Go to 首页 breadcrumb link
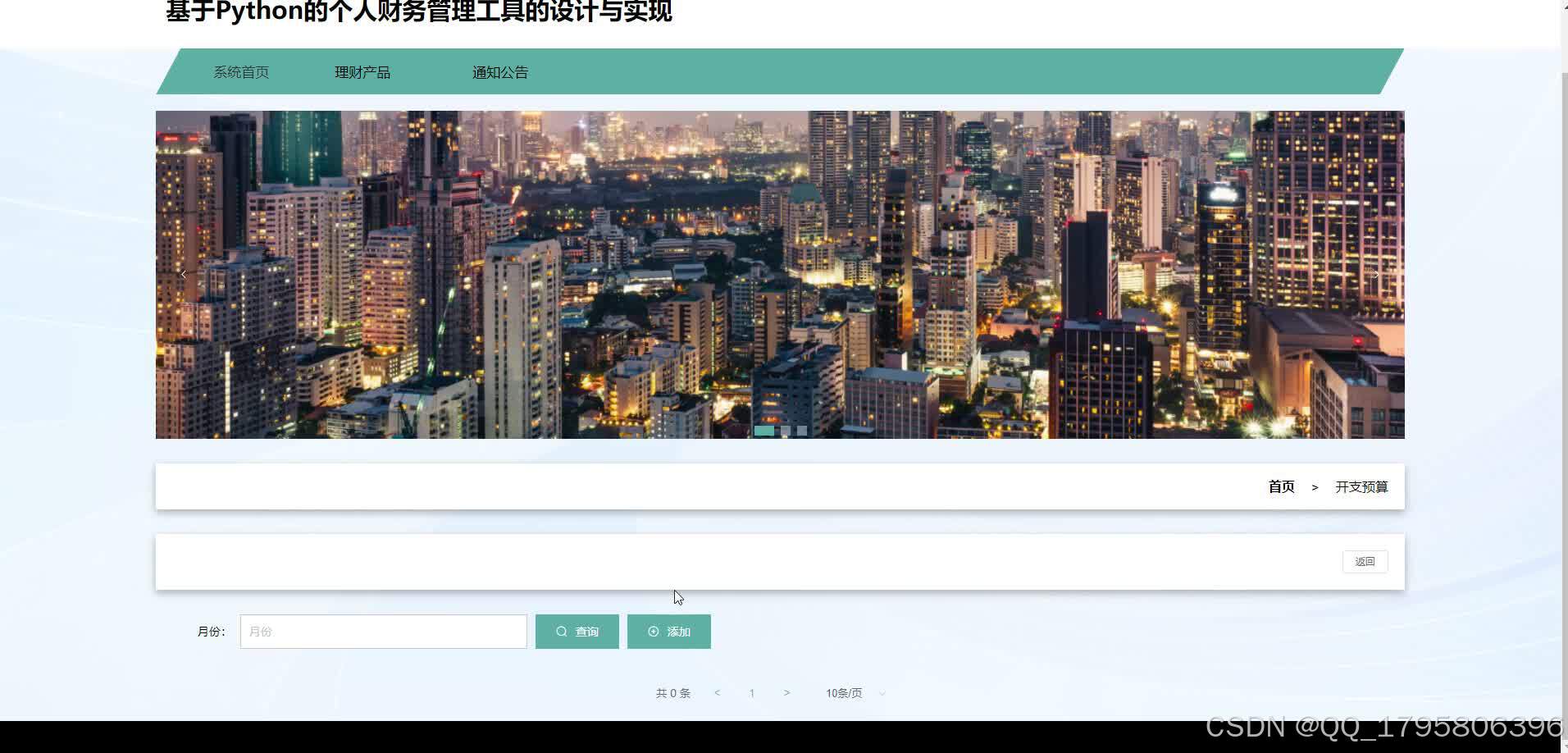 pyautogui.click(x=1281, y=486)
